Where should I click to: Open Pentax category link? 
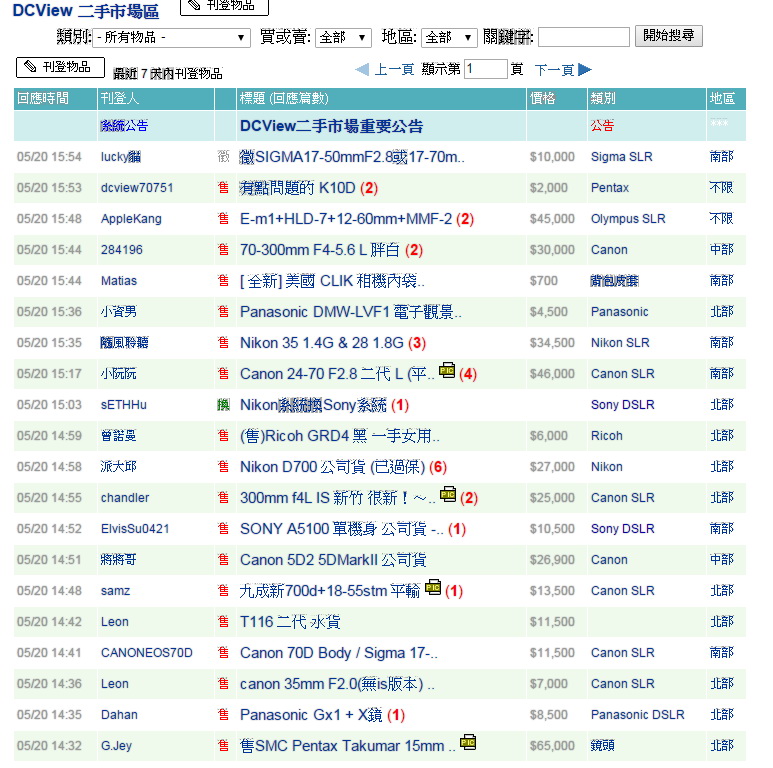(x=610, y=188)
